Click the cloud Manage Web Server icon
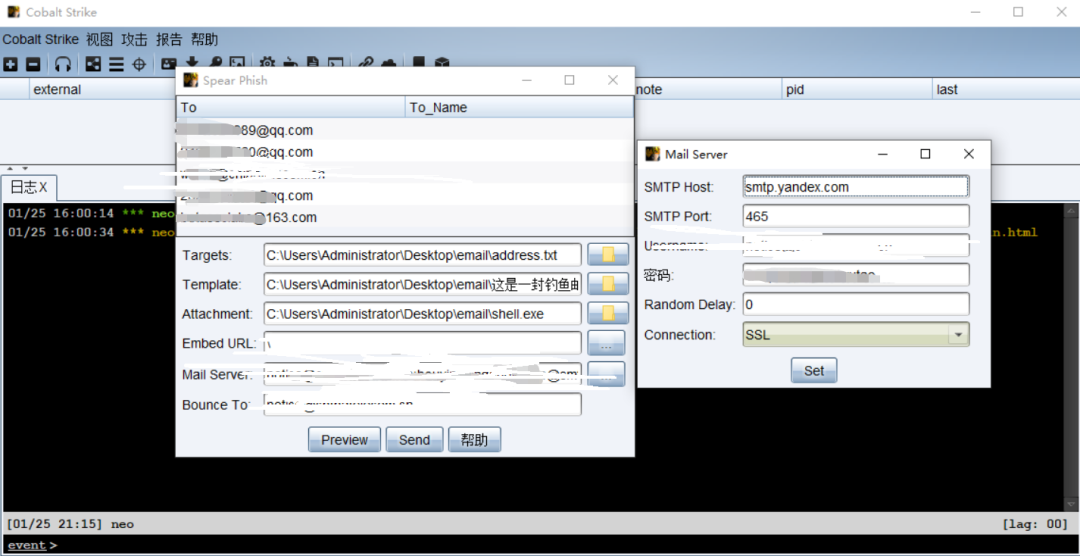The width and height of the screenshot is (1080, 556). [388, 61]
